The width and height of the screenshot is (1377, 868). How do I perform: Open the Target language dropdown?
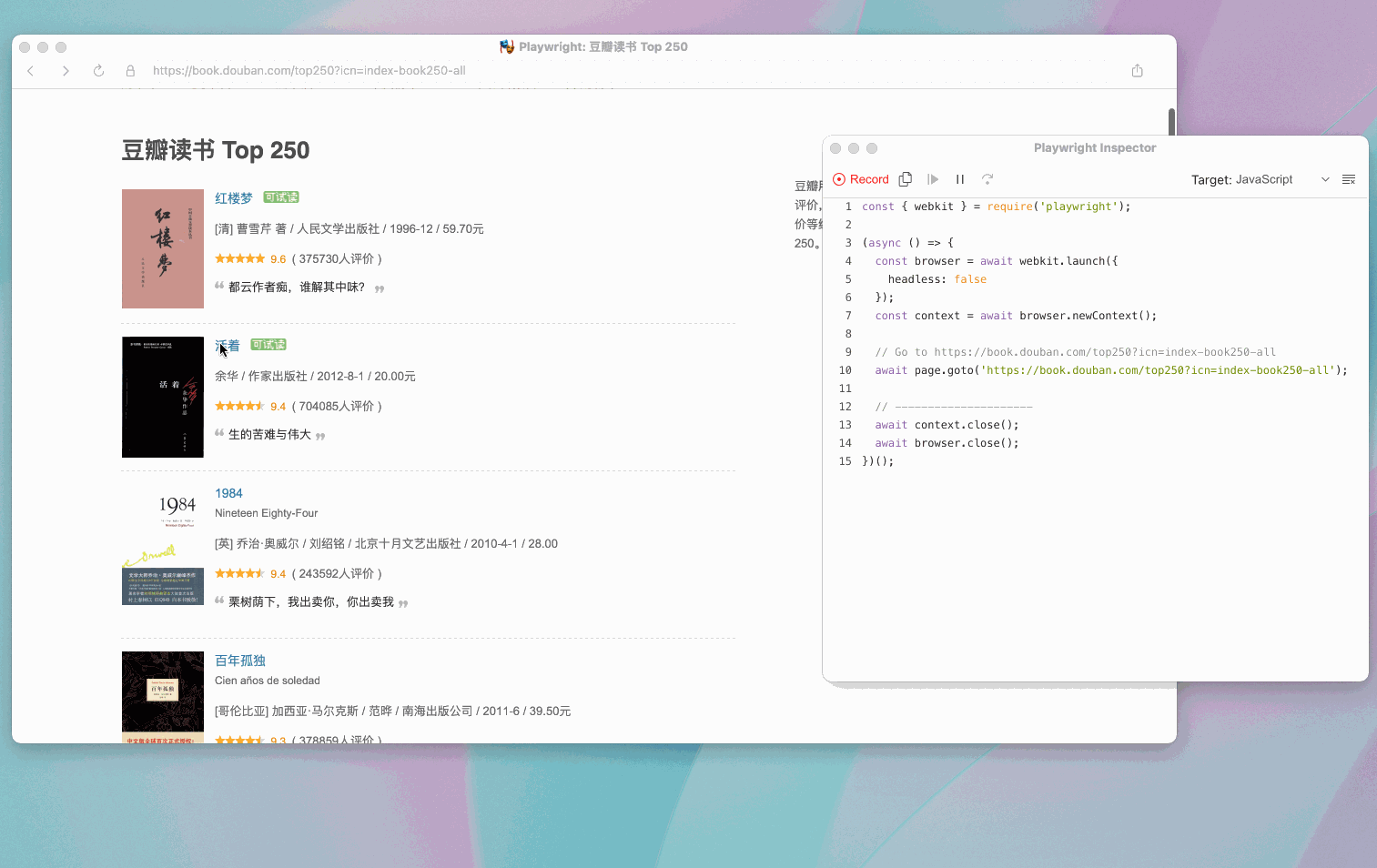1325,179
